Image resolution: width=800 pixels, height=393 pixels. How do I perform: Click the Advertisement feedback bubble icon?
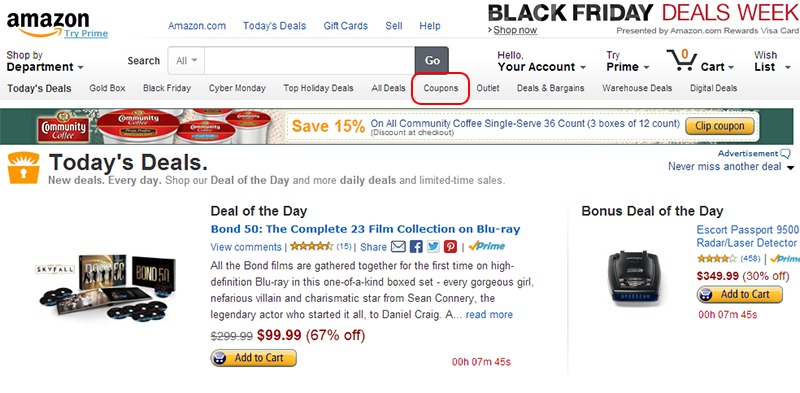[785, 153]
